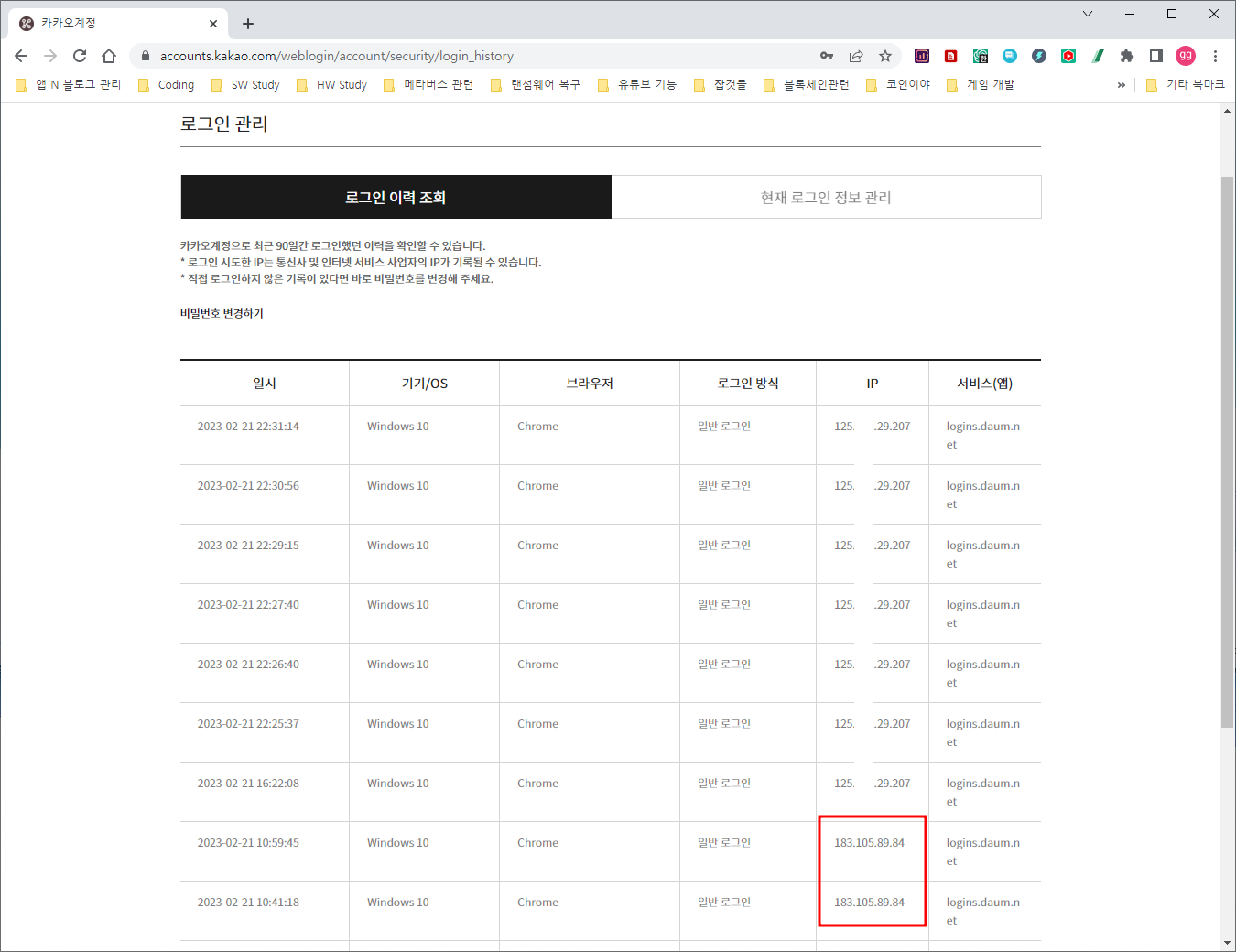Open the green Korean-character swirl extension

981,56
